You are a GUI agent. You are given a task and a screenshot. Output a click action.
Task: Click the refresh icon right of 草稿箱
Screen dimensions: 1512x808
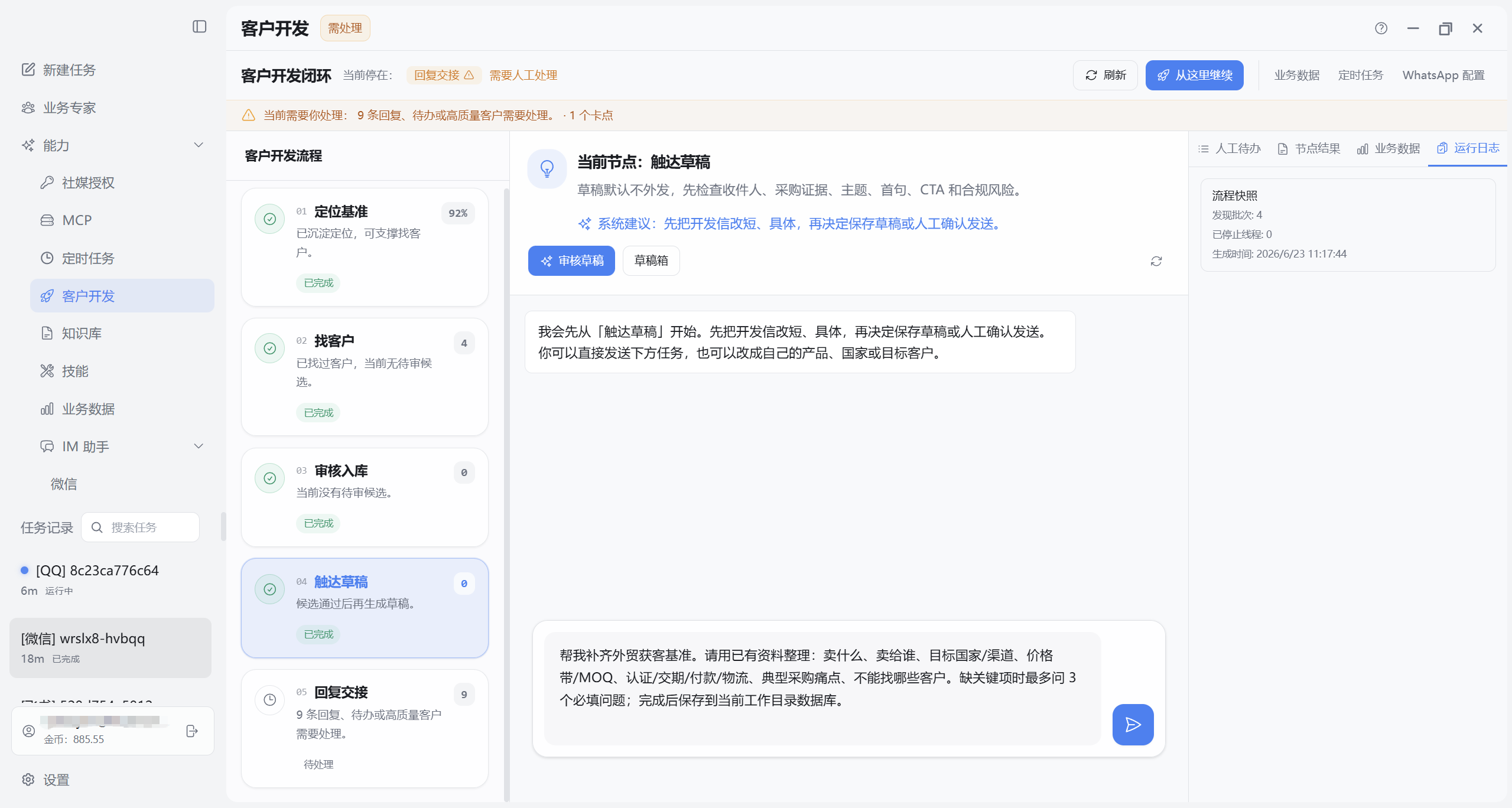coord(1156,261)
